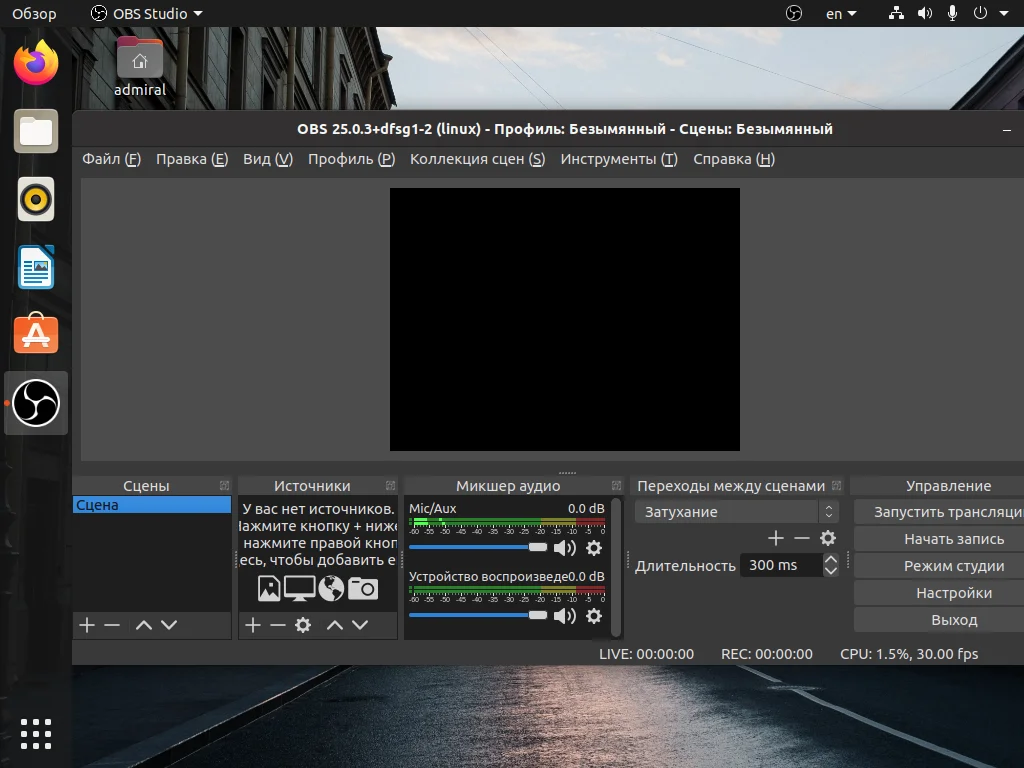Viewport: 1024px width, 768px height.
Task: Mute the Mic/Aux speaker icon
Action: pos(565,548)
